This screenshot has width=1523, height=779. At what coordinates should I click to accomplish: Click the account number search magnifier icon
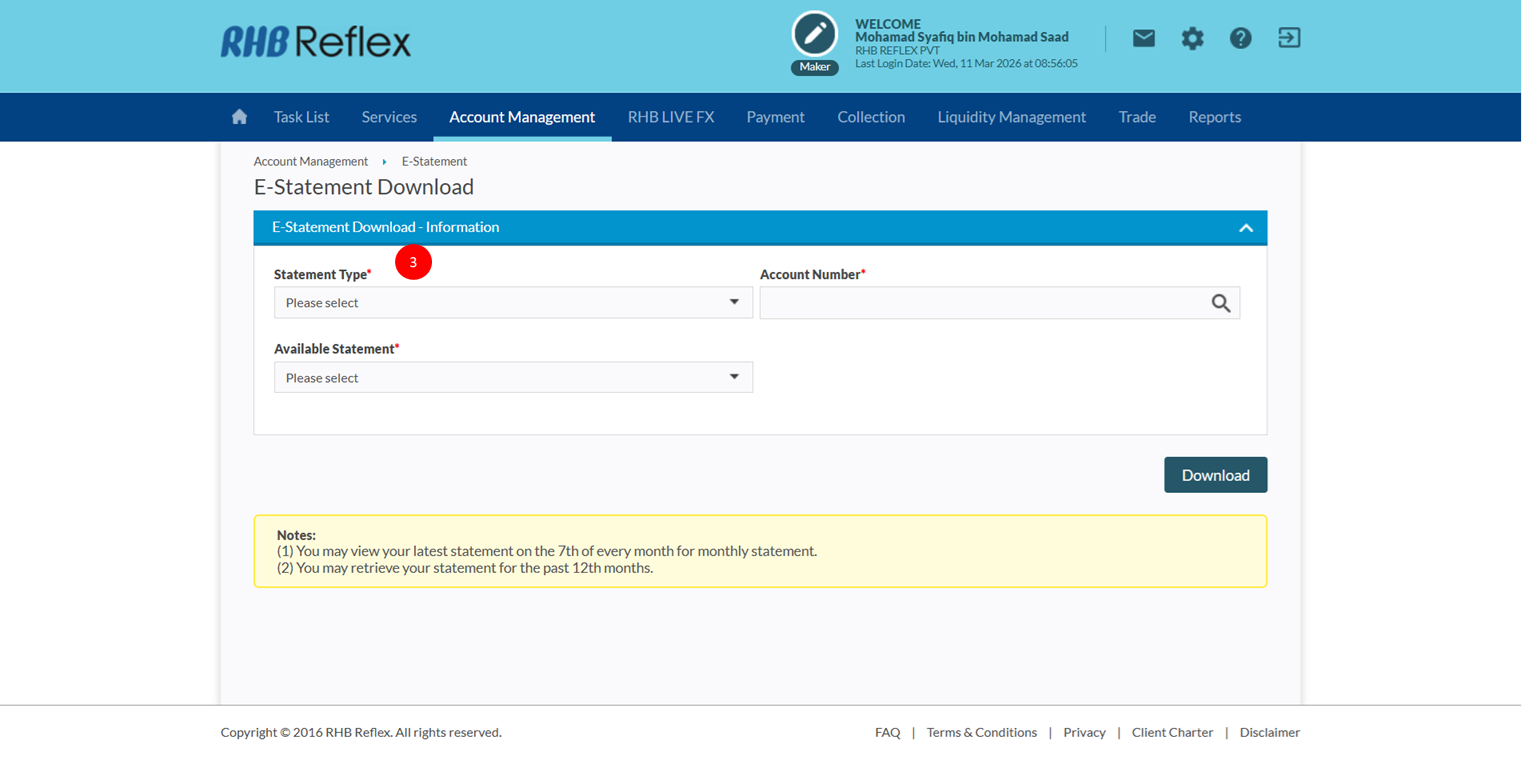1220,303
